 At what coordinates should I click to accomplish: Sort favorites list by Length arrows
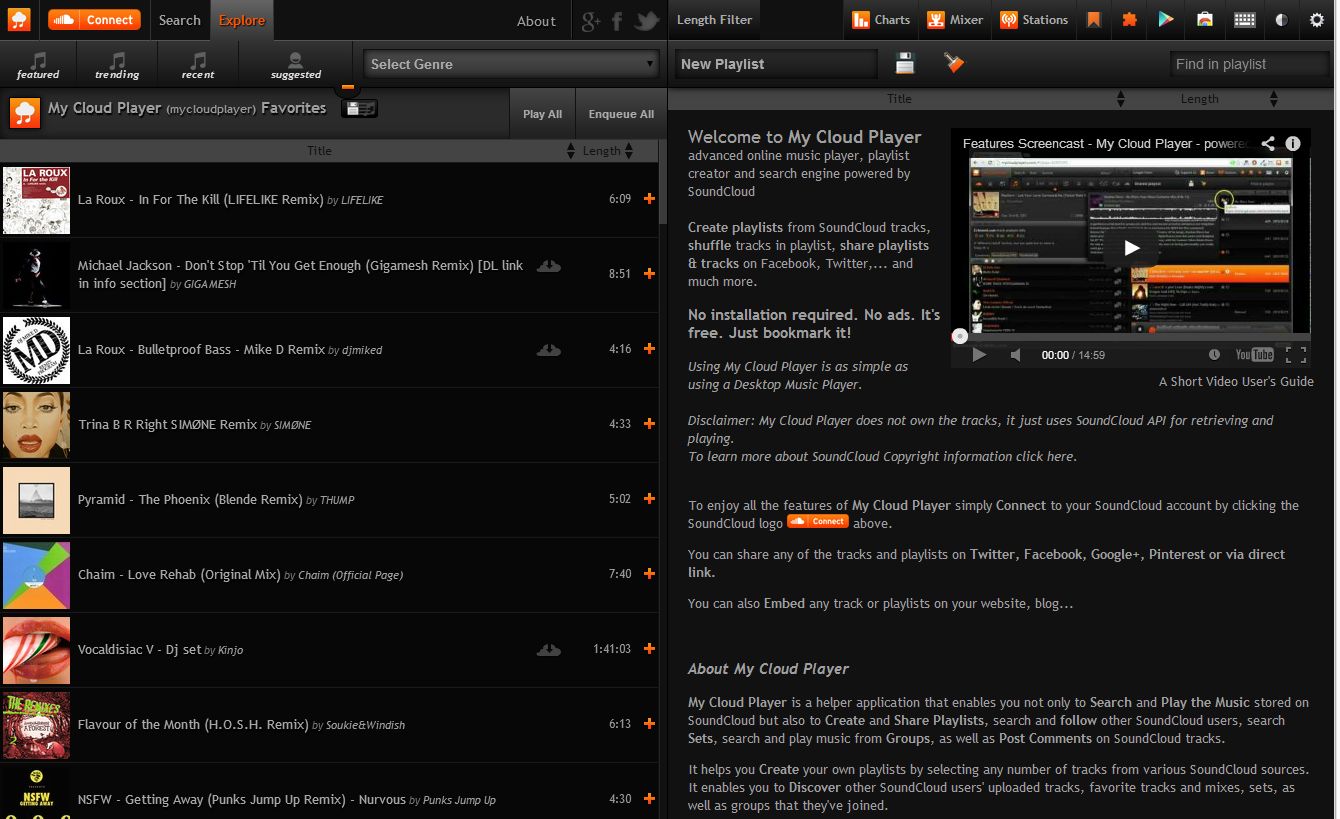click(x=629, y=151)
